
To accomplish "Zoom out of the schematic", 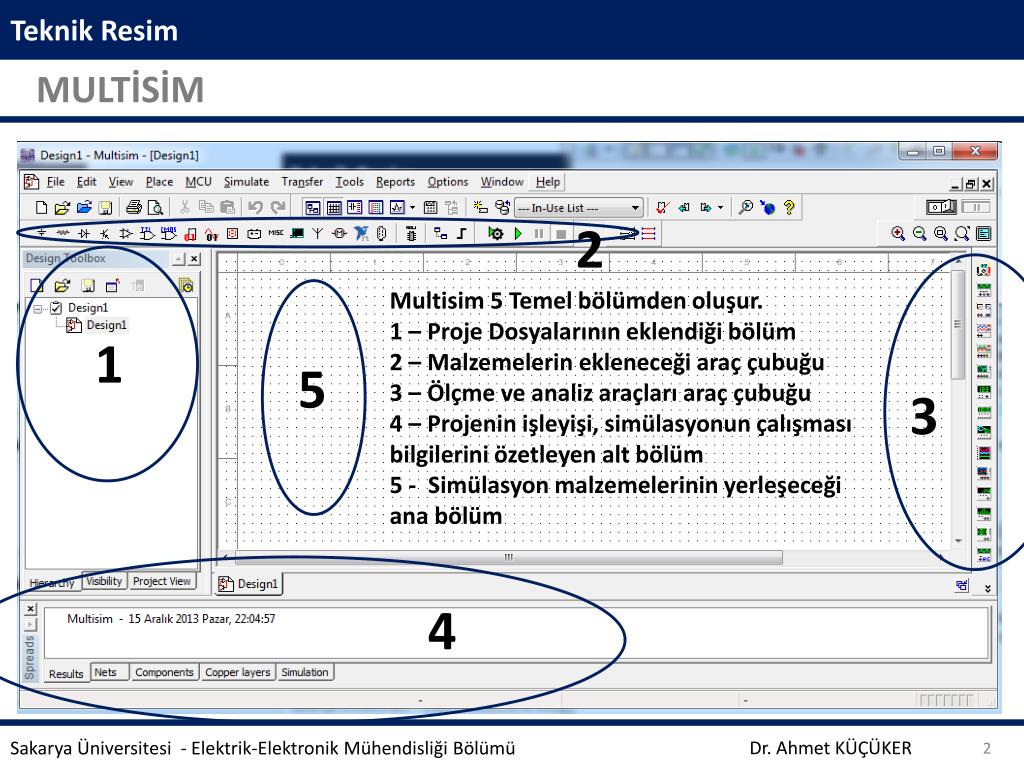I will tap(920, 233).
